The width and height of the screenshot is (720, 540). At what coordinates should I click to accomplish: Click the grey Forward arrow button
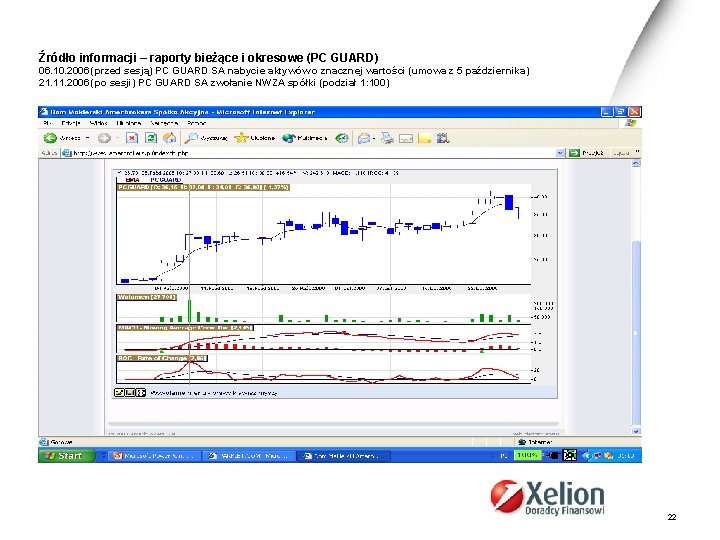(104, 138)
